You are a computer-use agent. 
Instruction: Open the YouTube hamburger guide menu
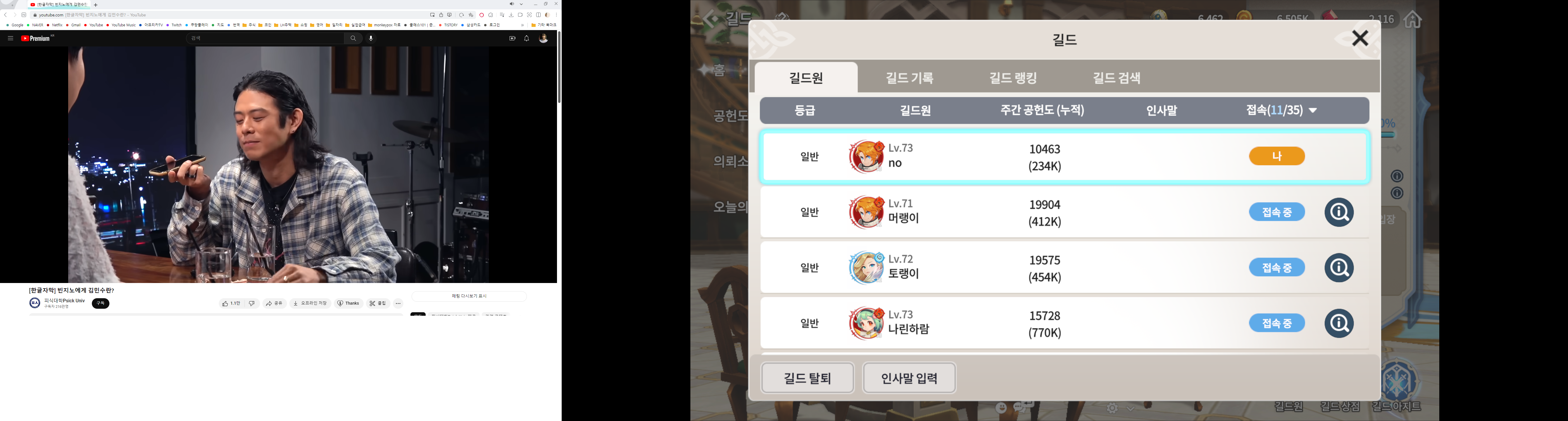(x=10, y=38)
